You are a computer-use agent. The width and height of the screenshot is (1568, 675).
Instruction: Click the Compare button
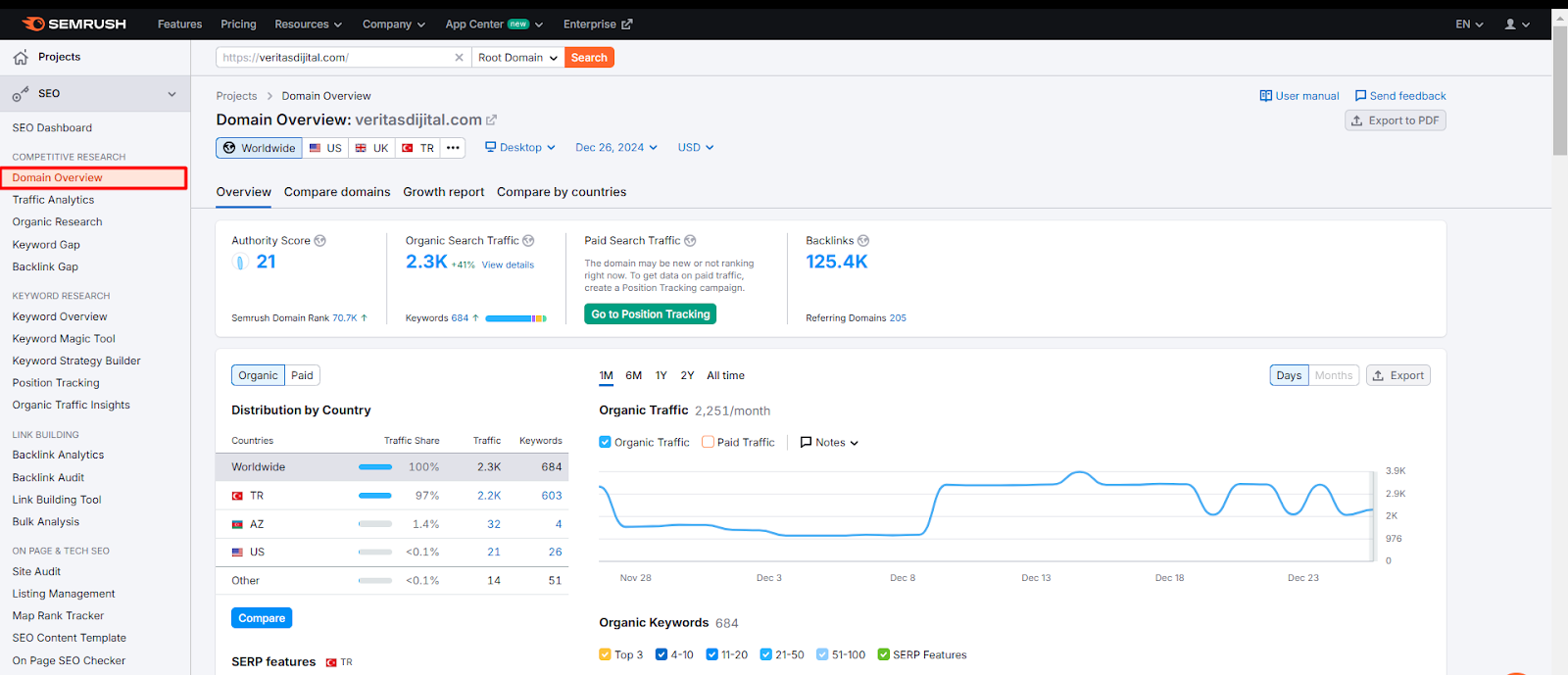pyautogui.click(x=262, y=618)
